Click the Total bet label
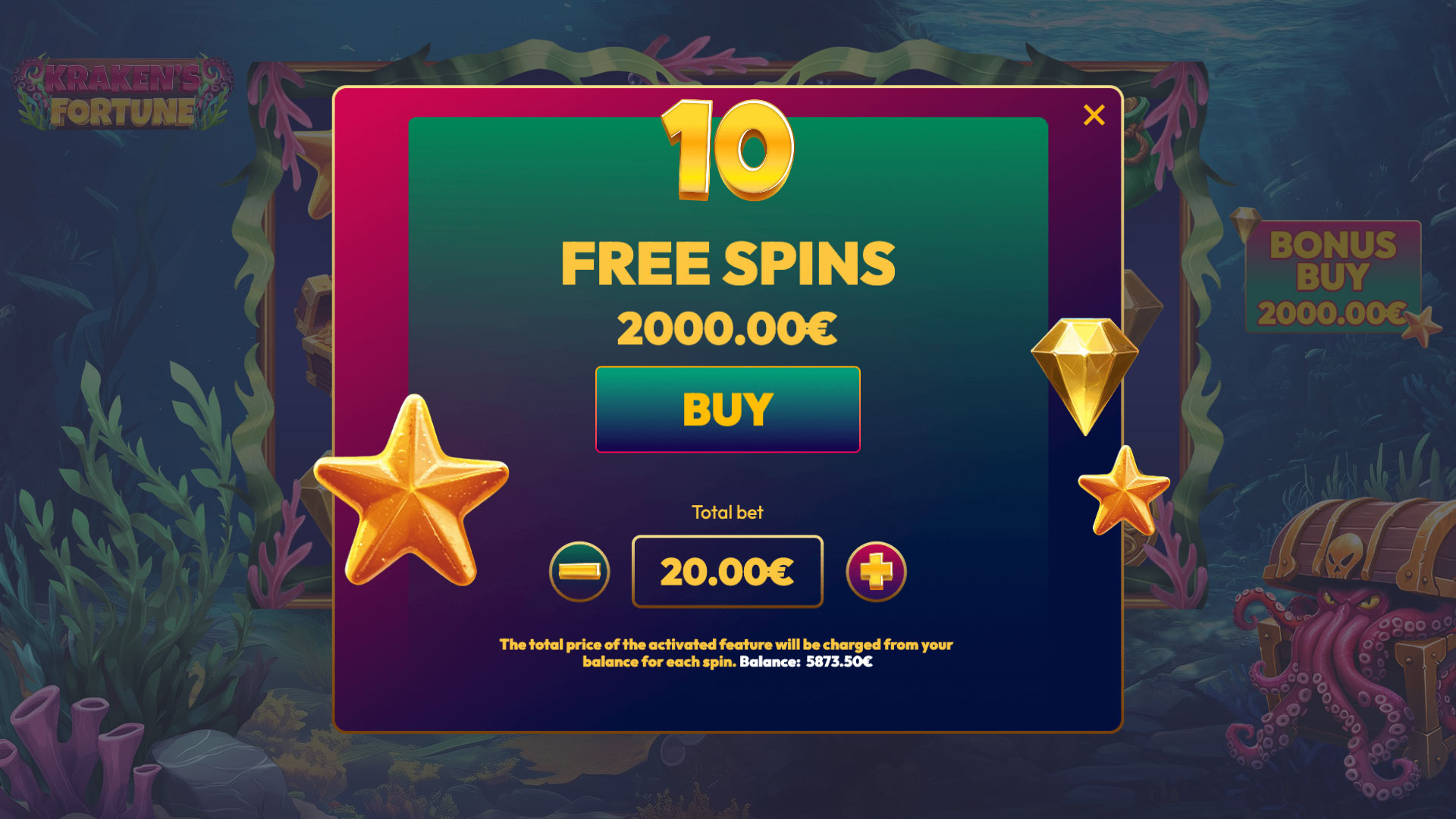 [x=727, y=513]
